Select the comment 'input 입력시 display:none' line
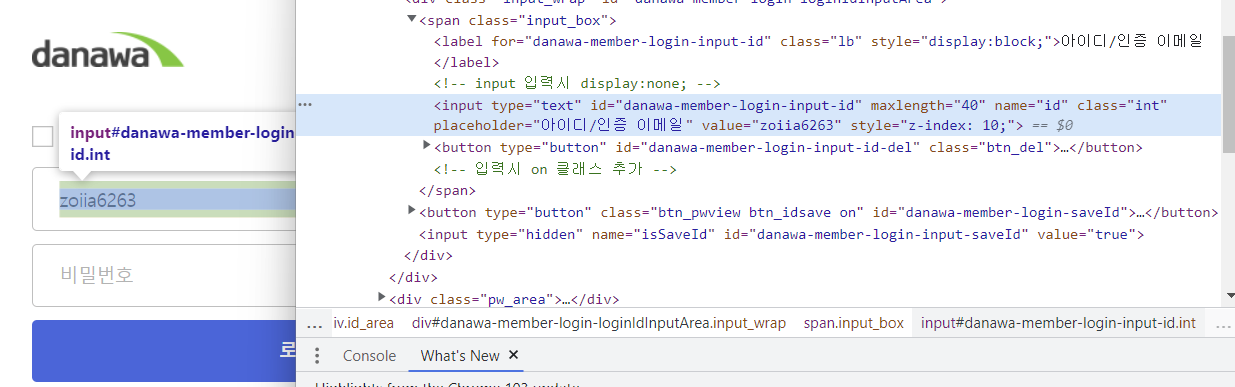1235x387 pixels. coord(577,83)
